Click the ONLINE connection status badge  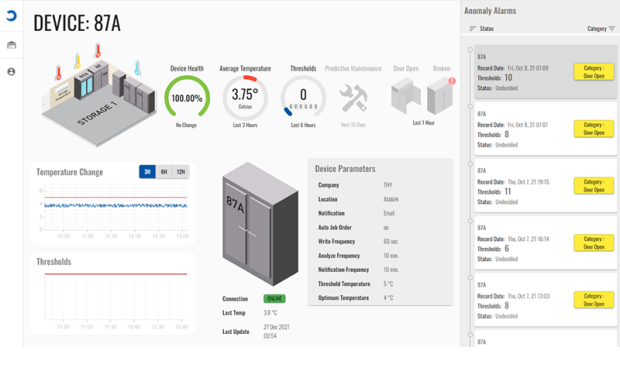(x=274, y=298)
